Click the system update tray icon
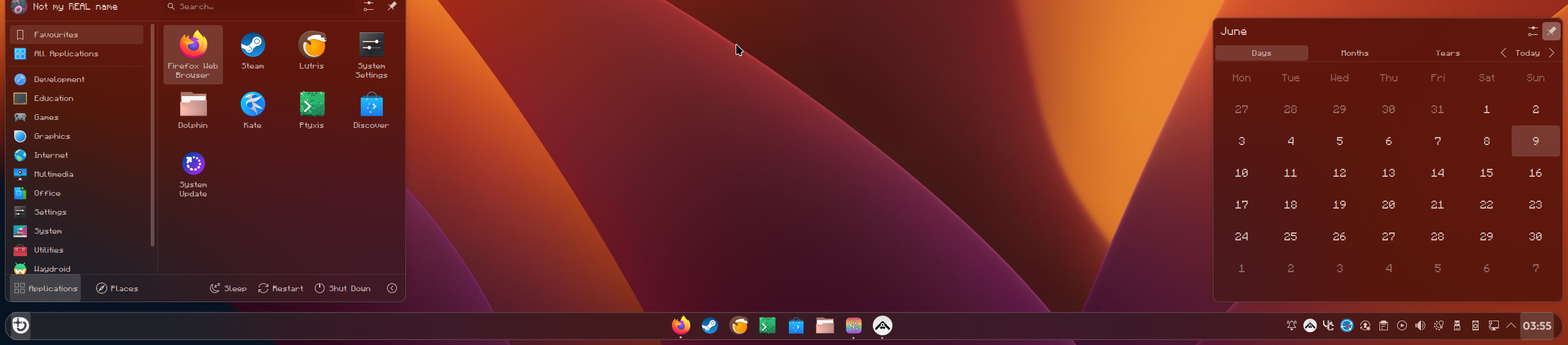This screenshot has height=345, width=1568. pyautogui.click(x=1365, y=325)
